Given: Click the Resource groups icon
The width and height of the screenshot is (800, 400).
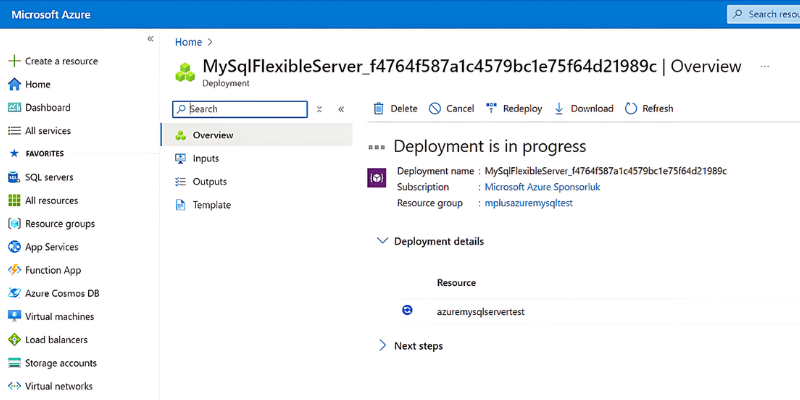Looking at the screenshot, I should (14, 223).
